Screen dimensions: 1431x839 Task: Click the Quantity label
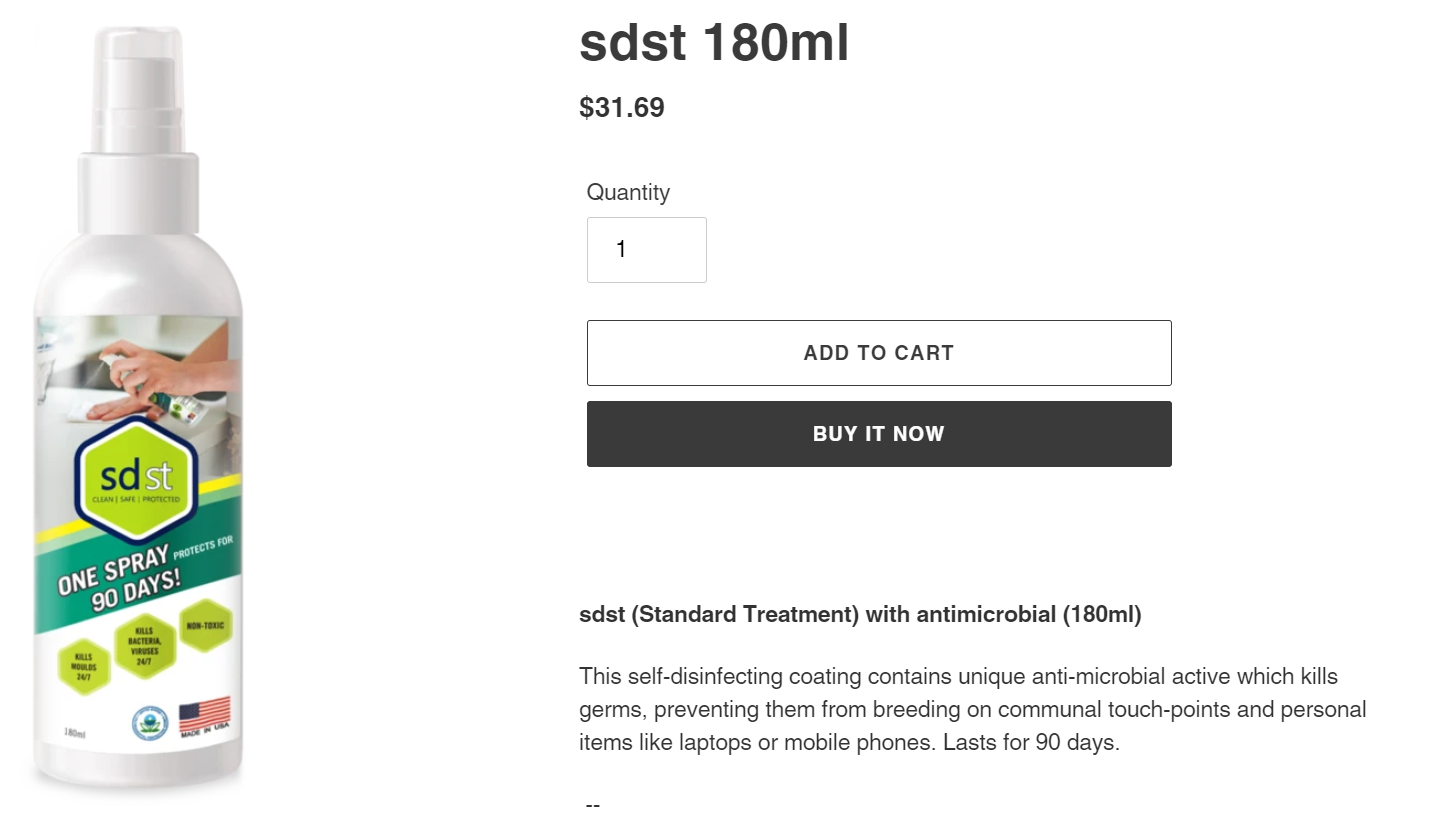coord(628,192)
